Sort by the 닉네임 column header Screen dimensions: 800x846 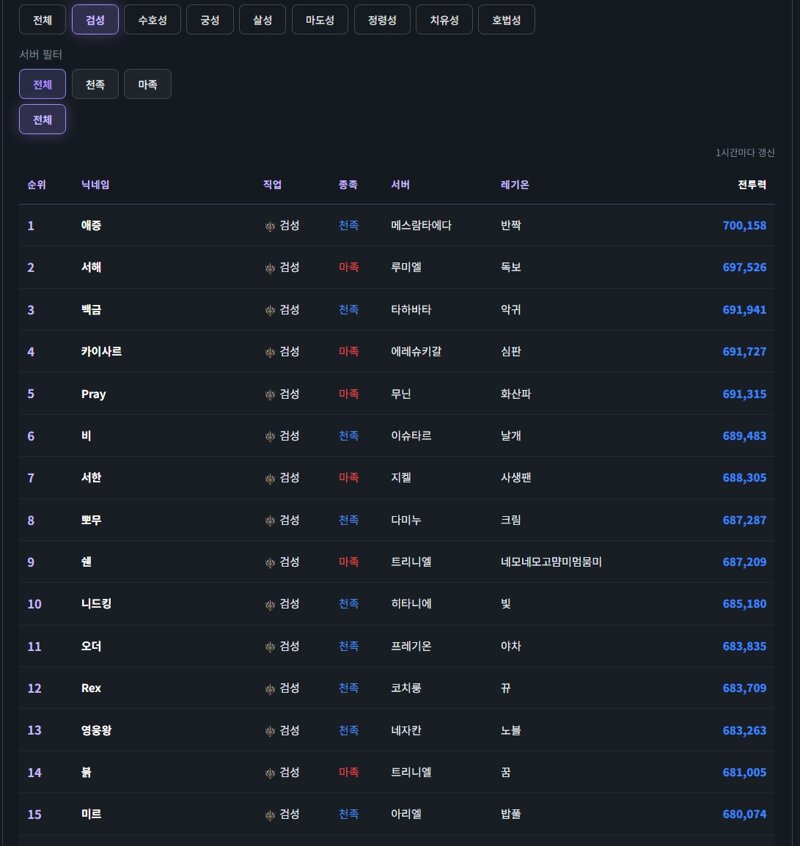[95, 185]
